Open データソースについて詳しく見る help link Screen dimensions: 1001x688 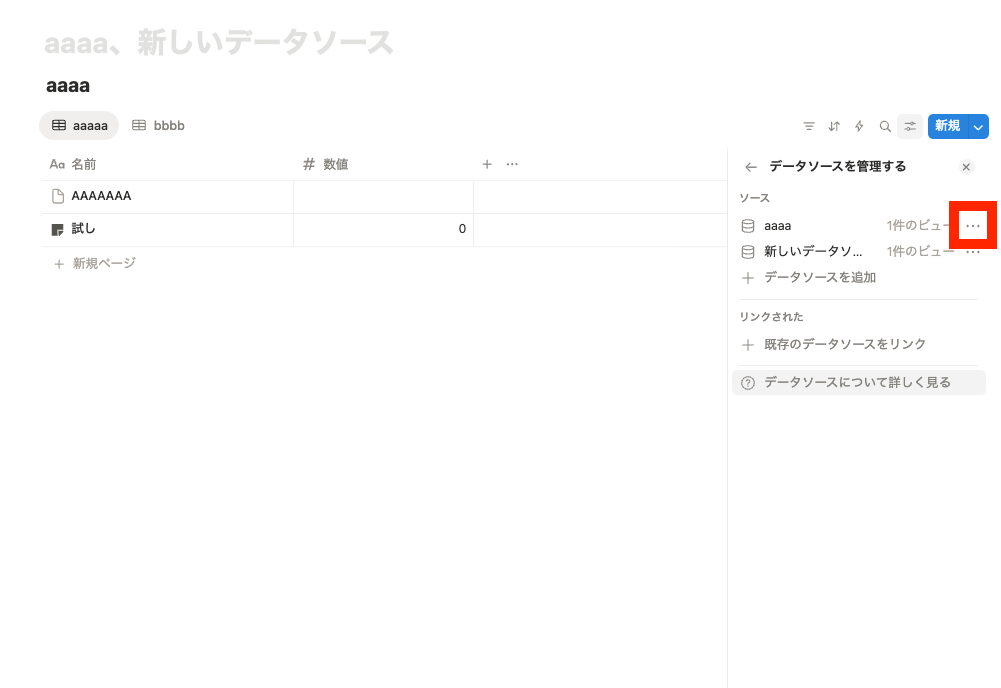tap(857, 382)
